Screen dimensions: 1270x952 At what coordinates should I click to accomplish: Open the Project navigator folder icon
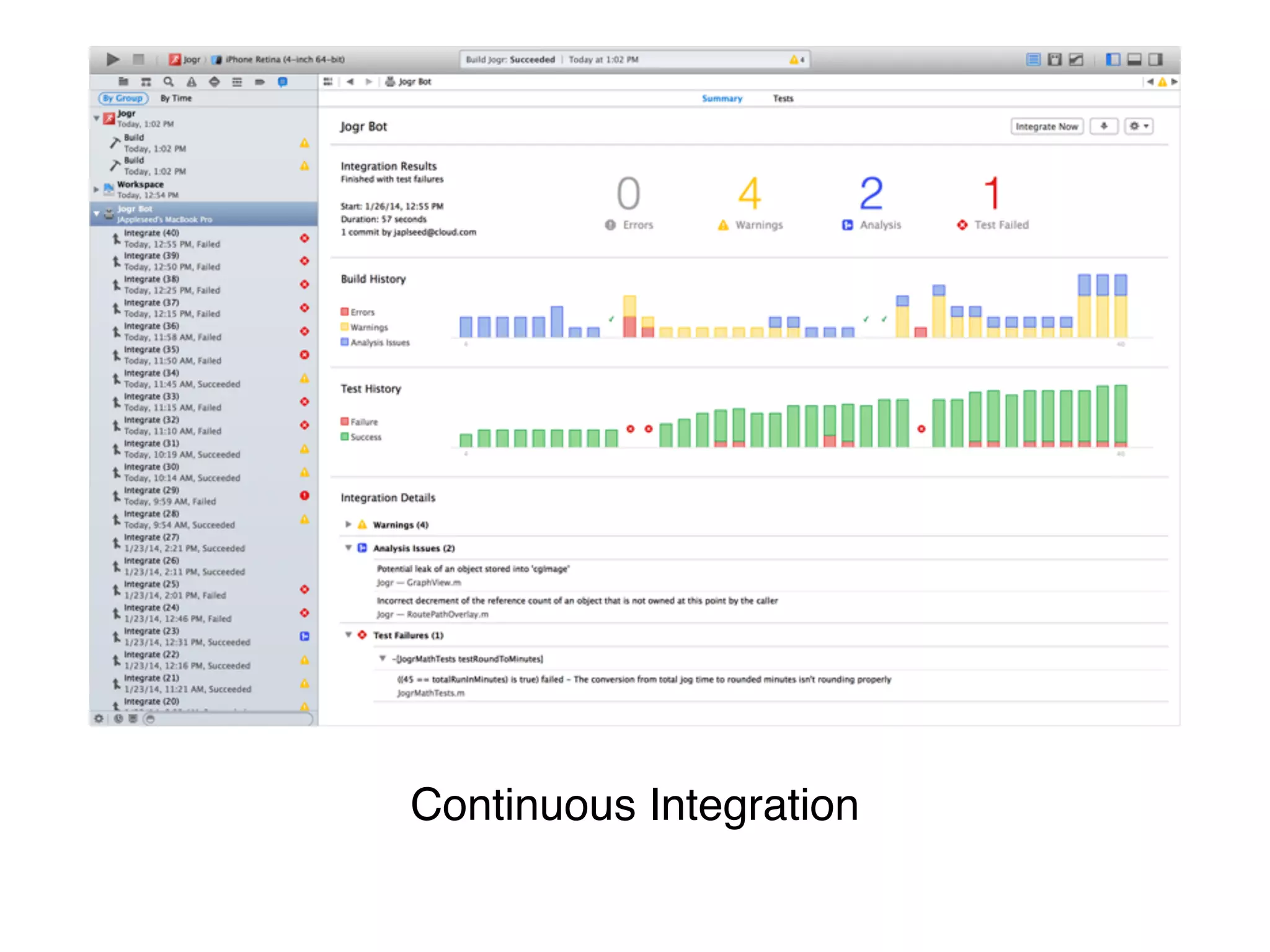pyautogui.click(x=123, y=82)
